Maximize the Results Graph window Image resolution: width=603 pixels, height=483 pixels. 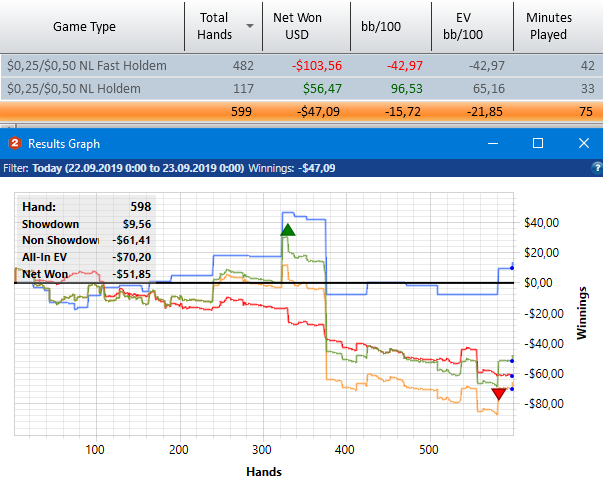538,143
